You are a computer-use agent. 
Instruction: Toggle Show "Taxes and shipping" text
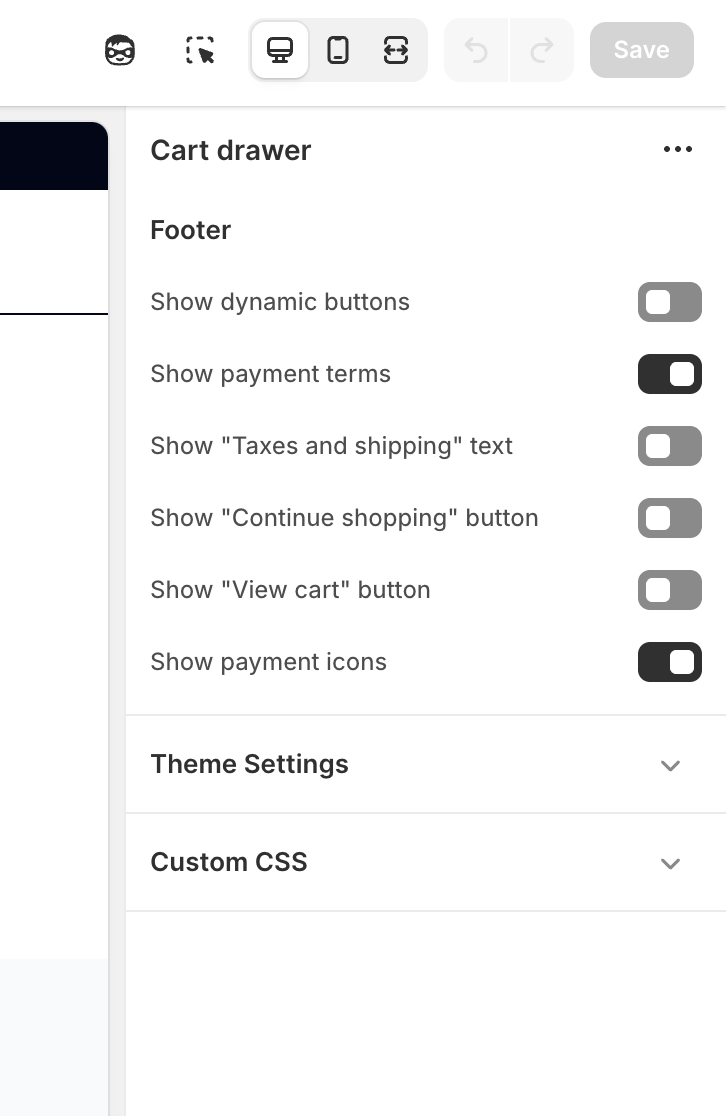pos(669,446)
